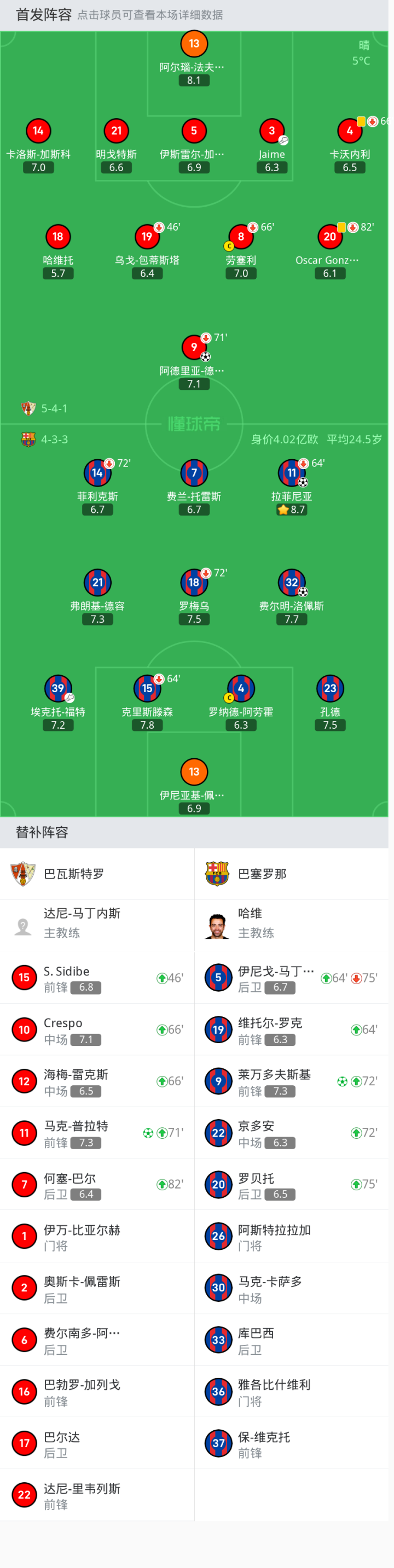Image resolution: width=394 pixels, height=1568 pixels.
Task: Open 劳塞利 number 8 captain badge
Action: 241,237
